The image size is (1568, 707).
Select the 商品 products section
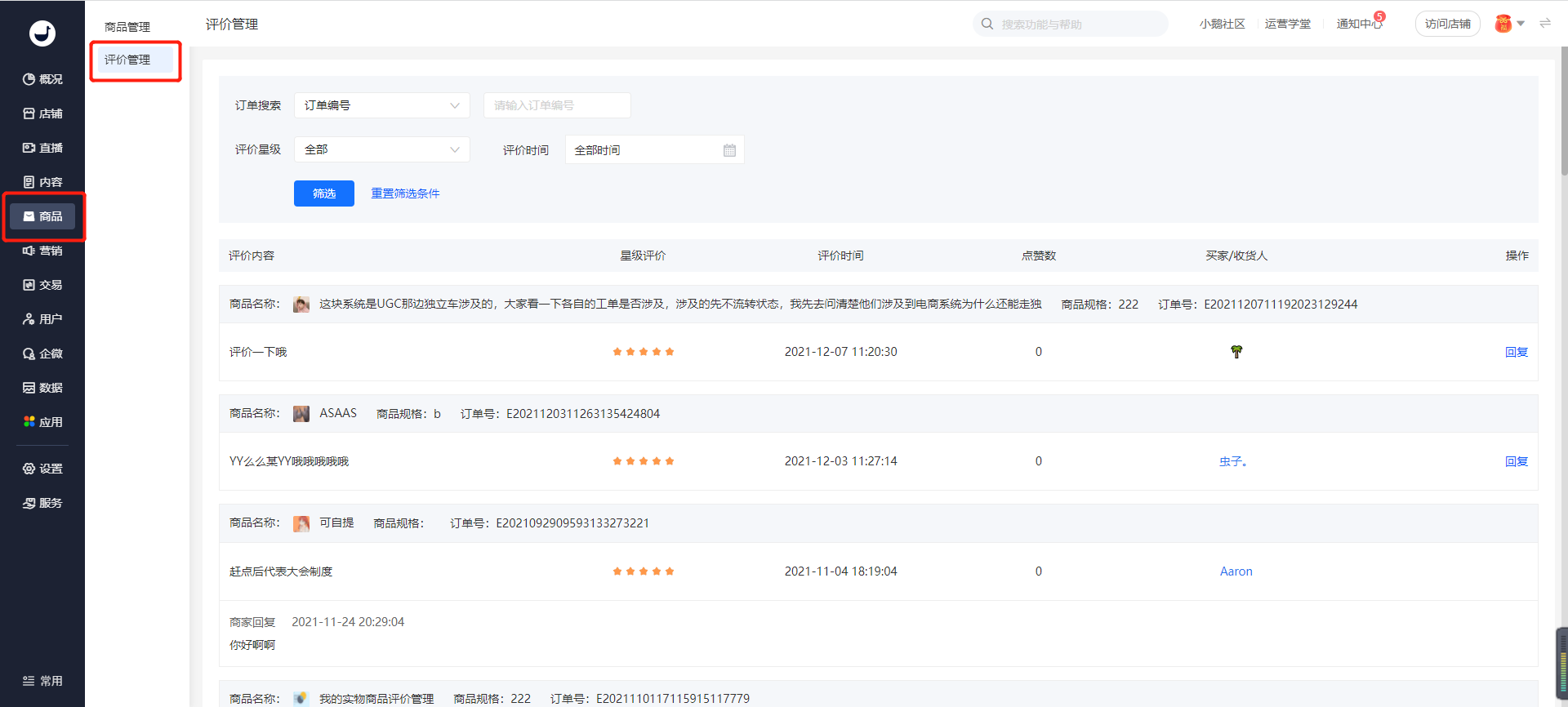click(42, 216)
